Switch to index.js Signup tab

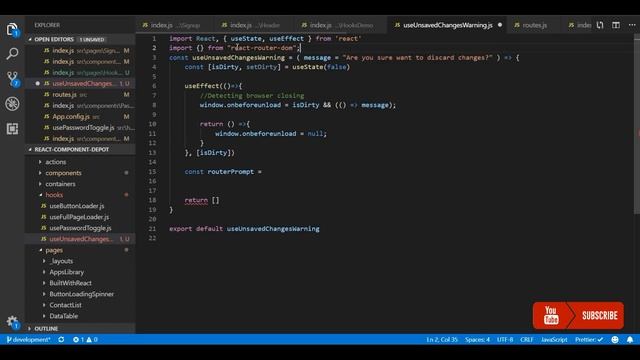pos(175,25)
